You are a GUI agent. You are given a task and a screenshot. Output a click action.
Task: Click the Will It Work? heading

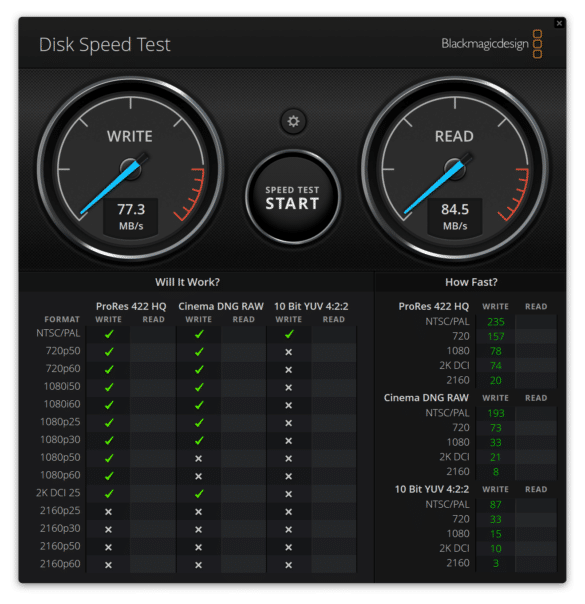pyautogui.click(x=187, y=282)
